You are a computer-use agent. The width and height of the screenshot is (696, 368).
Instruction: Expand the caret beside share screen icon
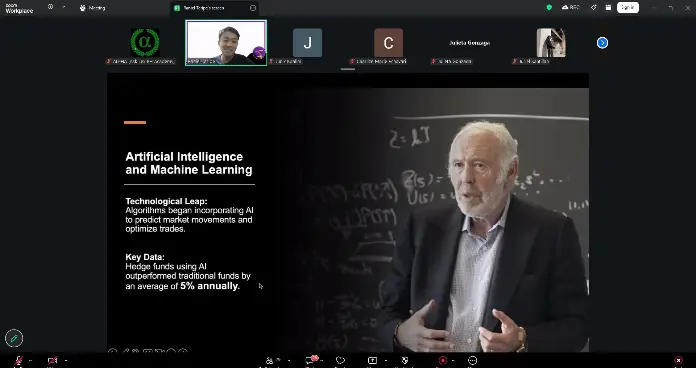(x=385, y=360)
